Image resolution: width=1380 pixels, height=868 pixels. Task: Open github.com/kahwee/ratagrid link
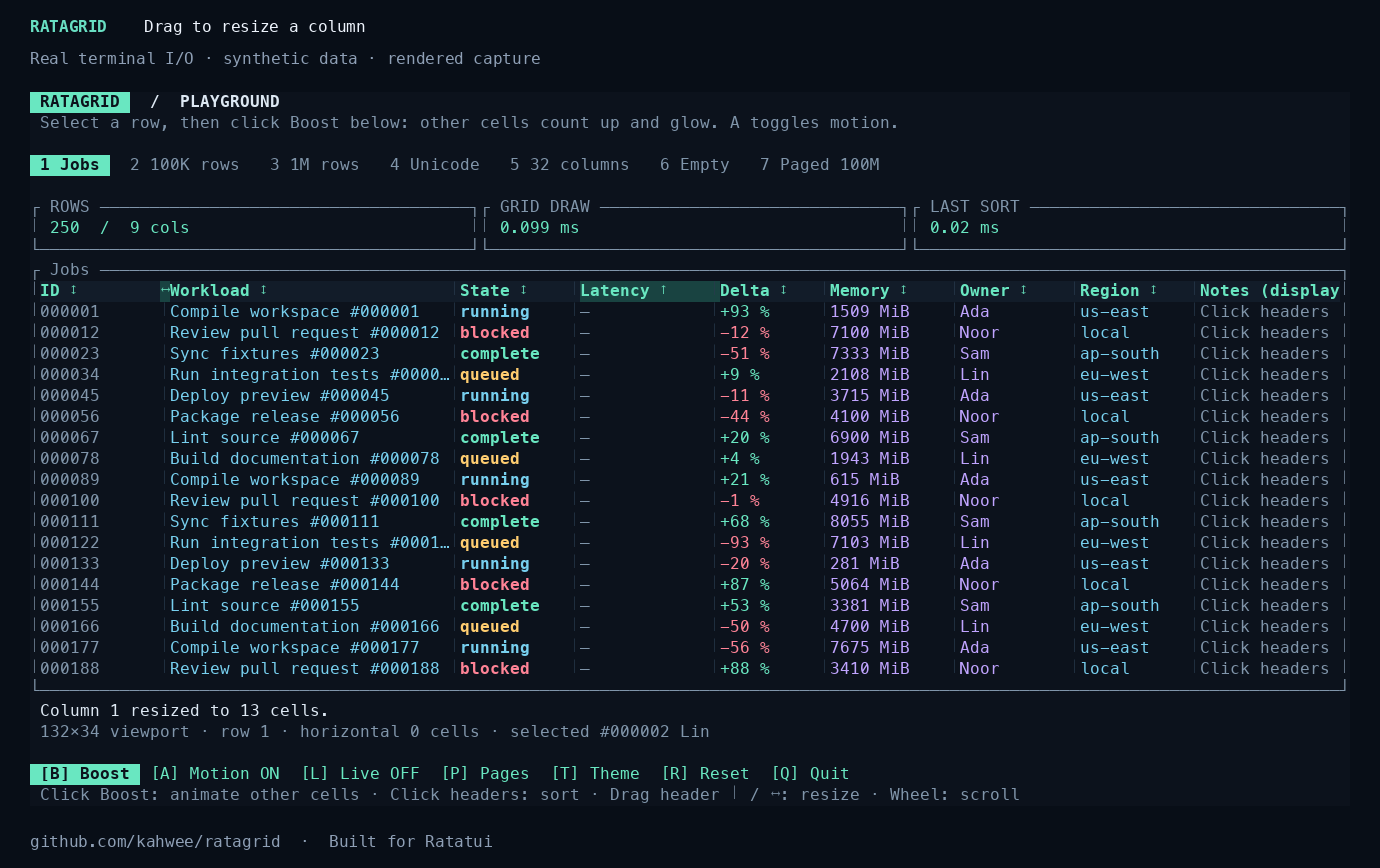(155, 841)
